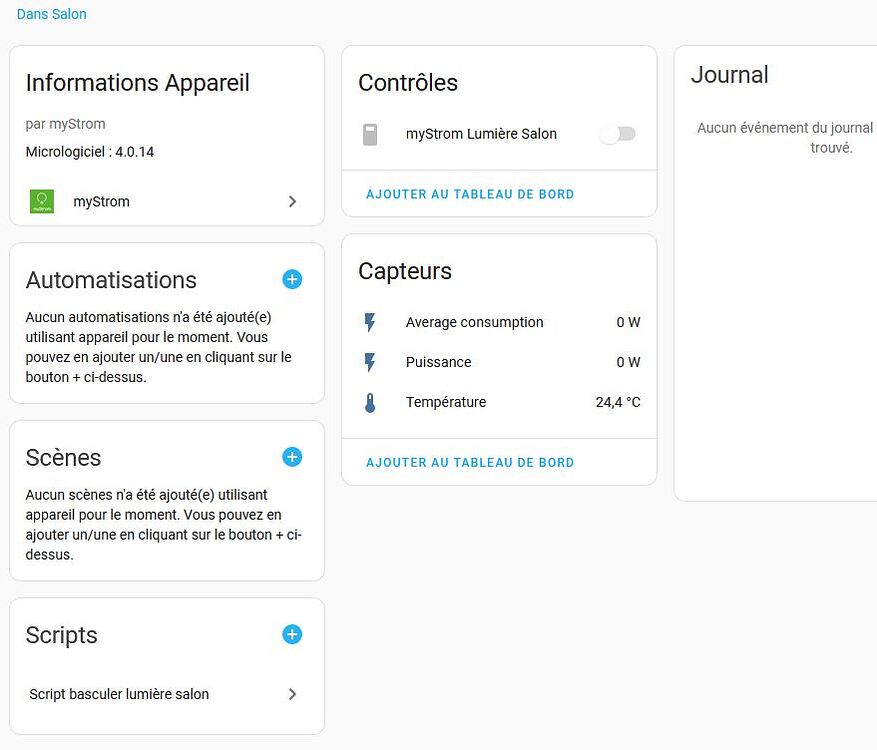Image resolution: width=877 pixels, height=750 pixels.
Task: Click the myStrom Lumière Salon switch icon
Action: [370, 134]
